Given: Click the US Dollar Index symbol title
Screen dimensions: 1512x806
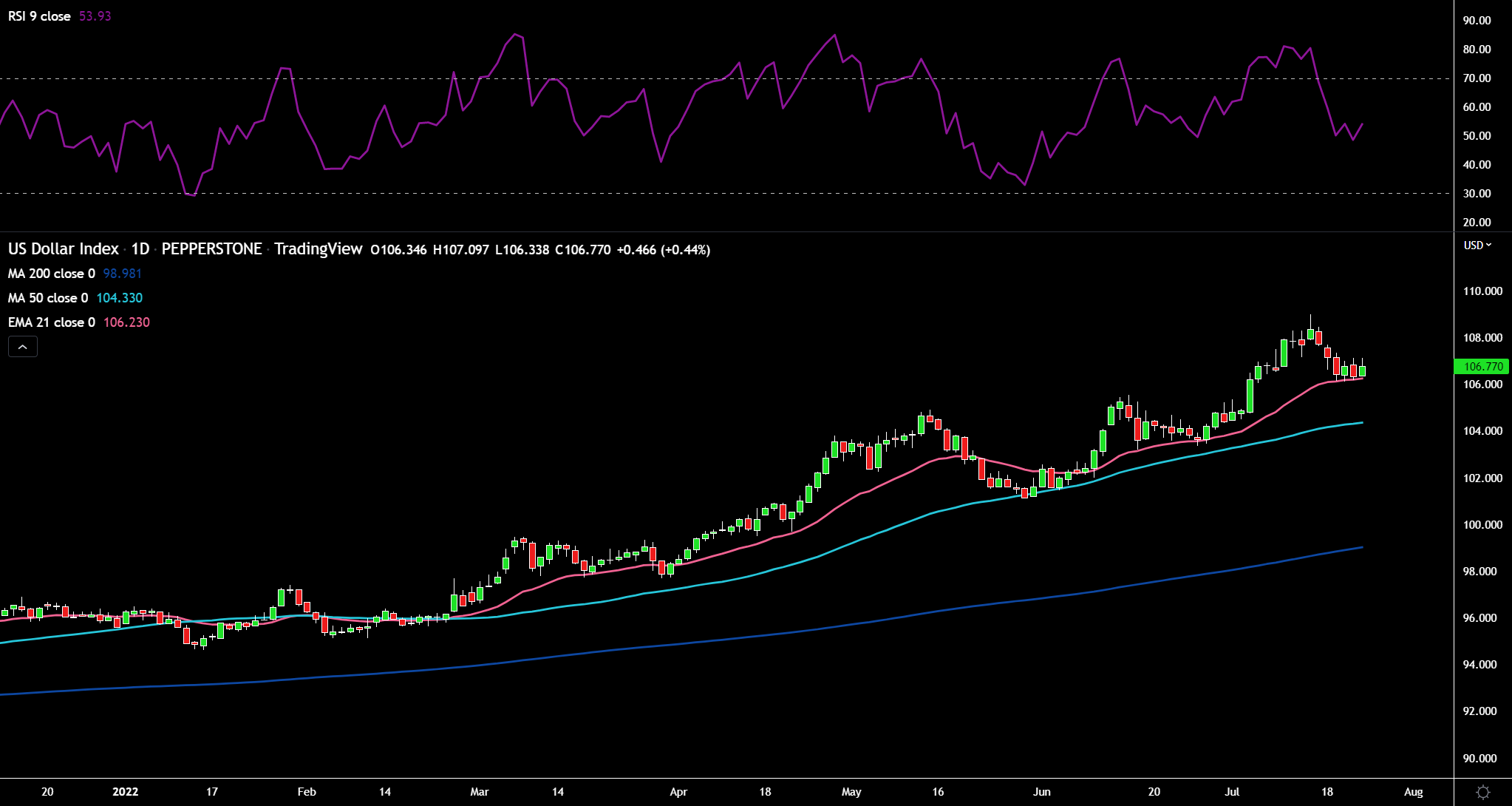Looking at the screenshot, I should pos(64,249).
